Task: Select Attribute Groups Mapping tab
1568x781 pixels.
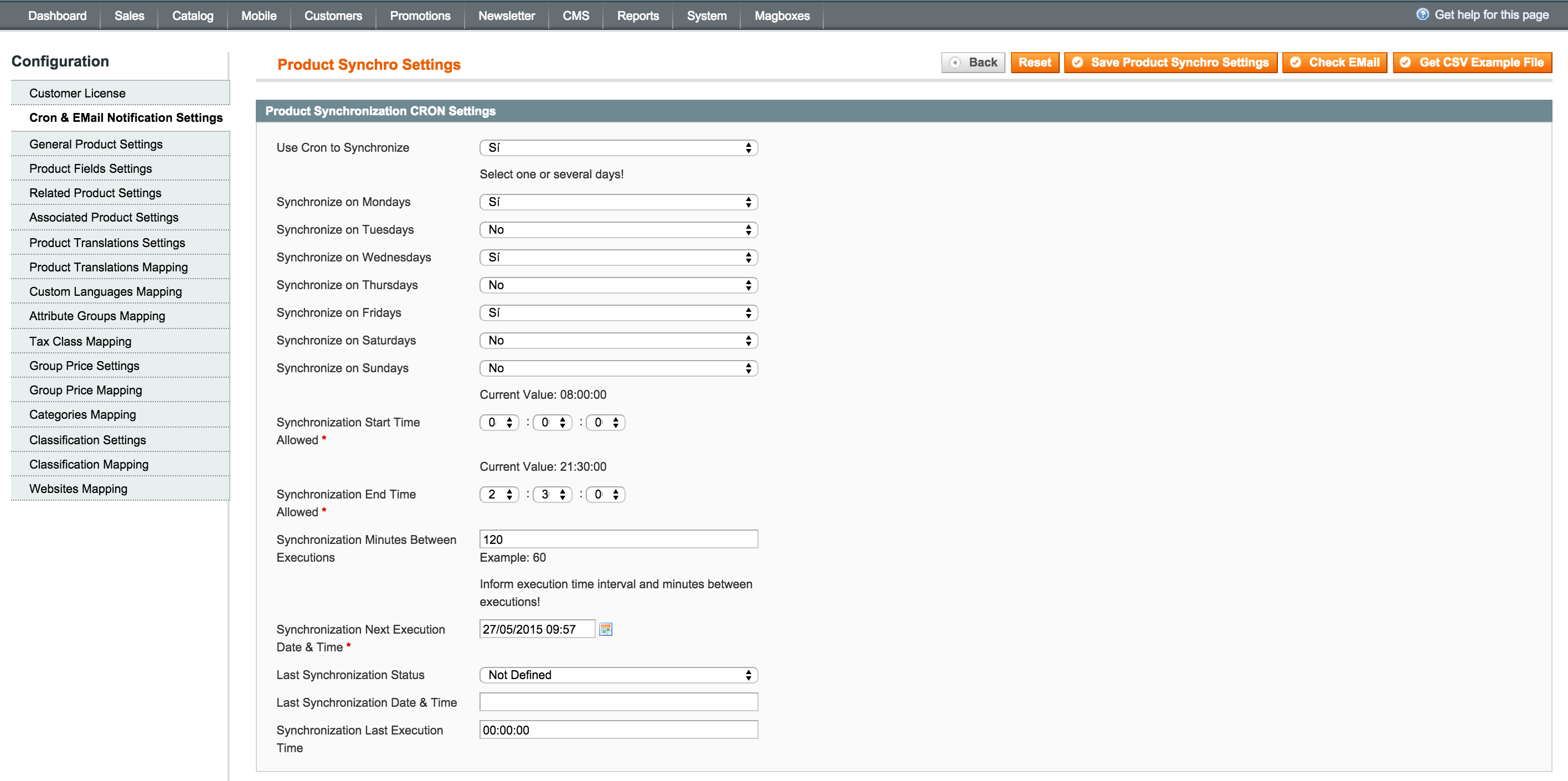Action: click(121, 316)
